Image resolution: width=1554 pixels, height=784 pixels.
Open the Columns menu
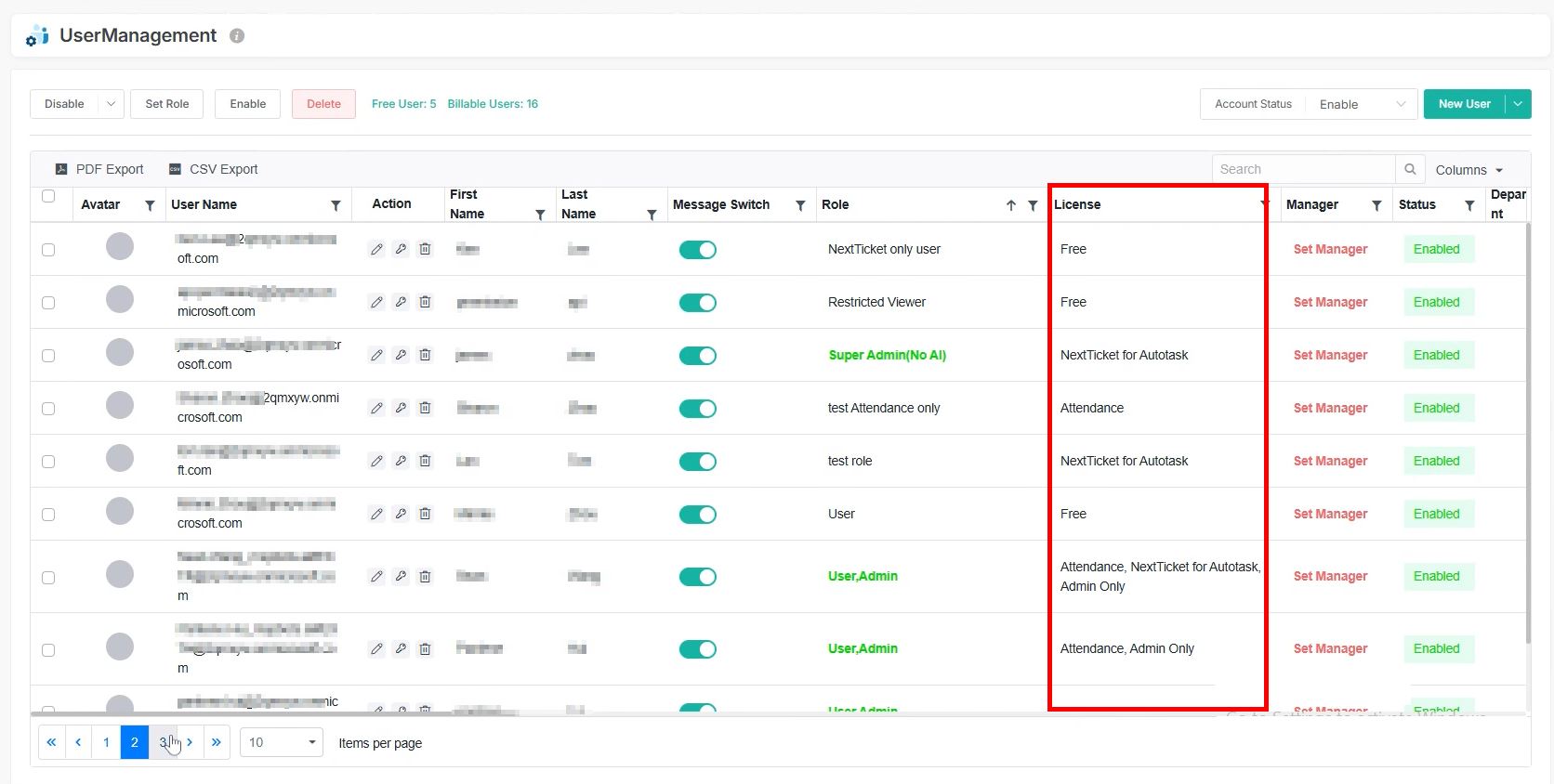(1468, 170)
